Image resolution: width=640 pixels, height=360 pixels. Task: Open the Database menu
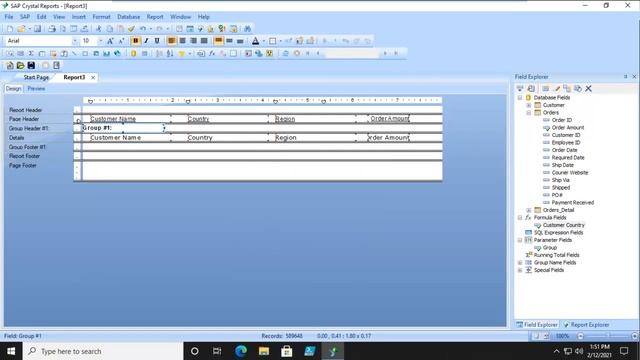coord(129,17)
